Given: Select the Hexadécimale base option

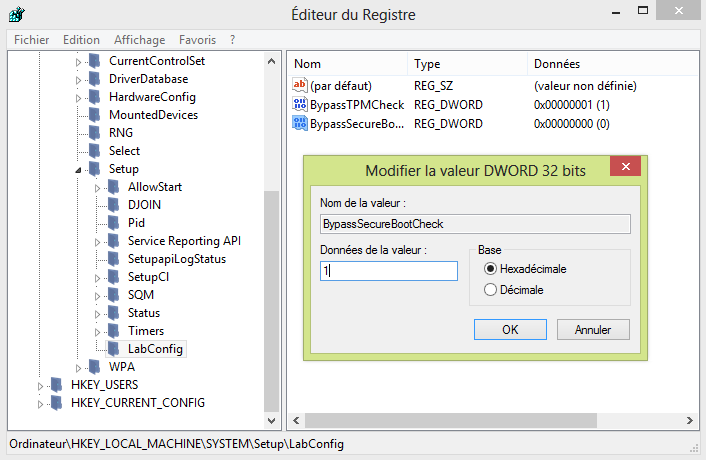Looking at the screenshot, I should point(490,269).
